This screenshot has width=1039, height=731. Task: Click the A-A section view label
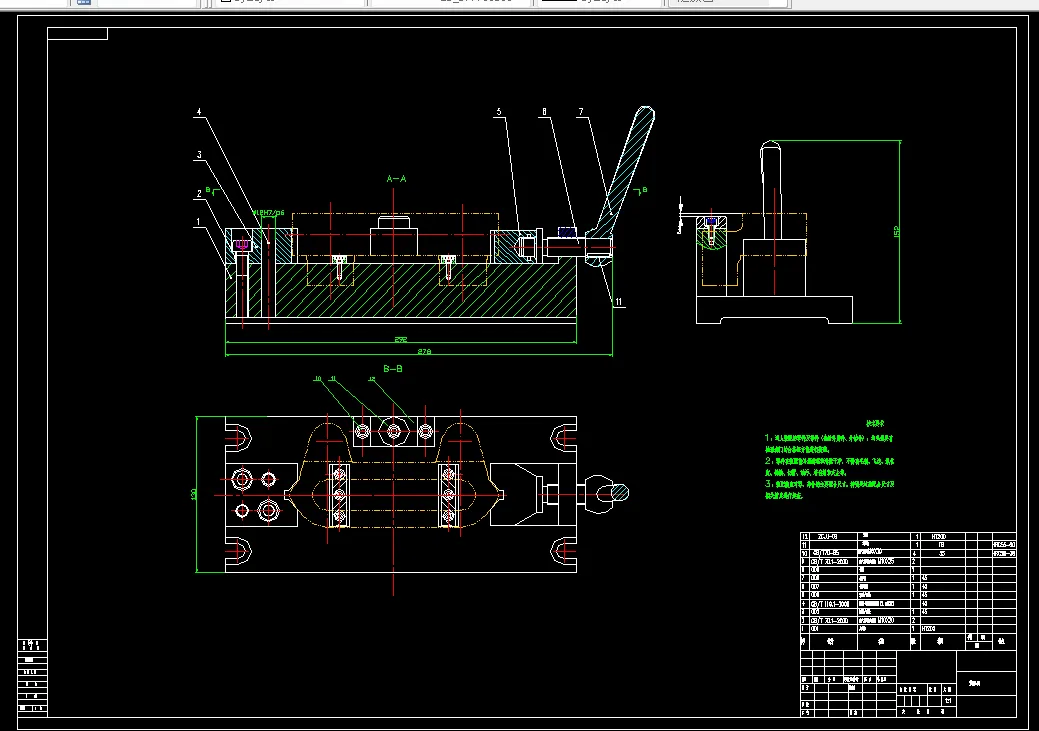click(396, 178)
